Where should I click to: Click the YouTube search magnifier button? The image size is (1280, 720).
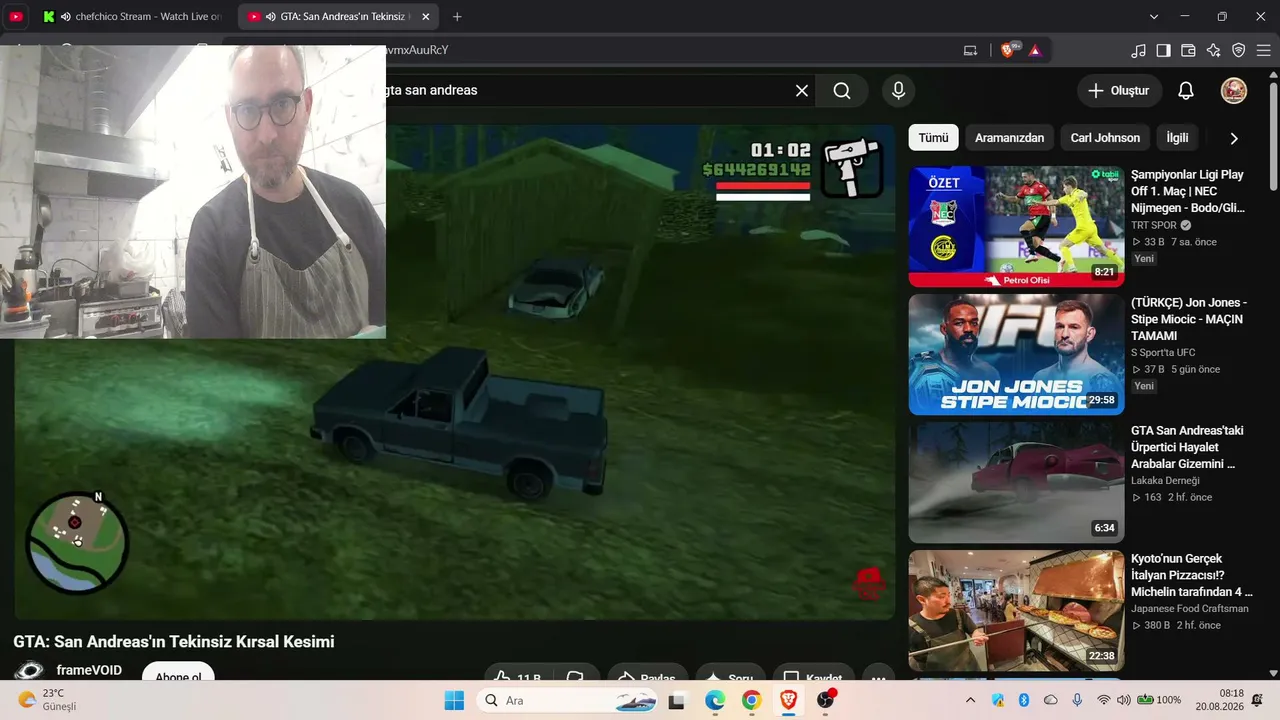tap(842, 91)
